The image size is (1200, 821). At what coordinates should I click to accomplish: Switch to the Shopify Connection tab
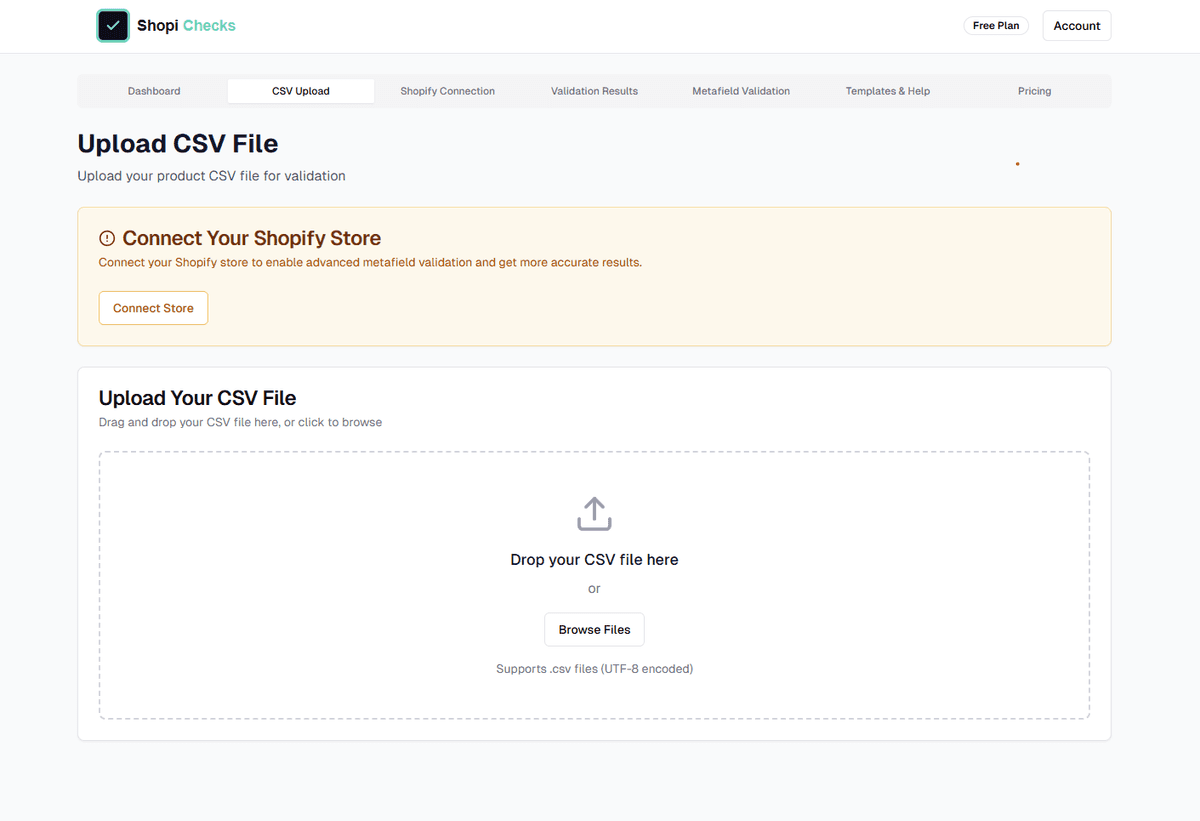[x=447, y=91]
